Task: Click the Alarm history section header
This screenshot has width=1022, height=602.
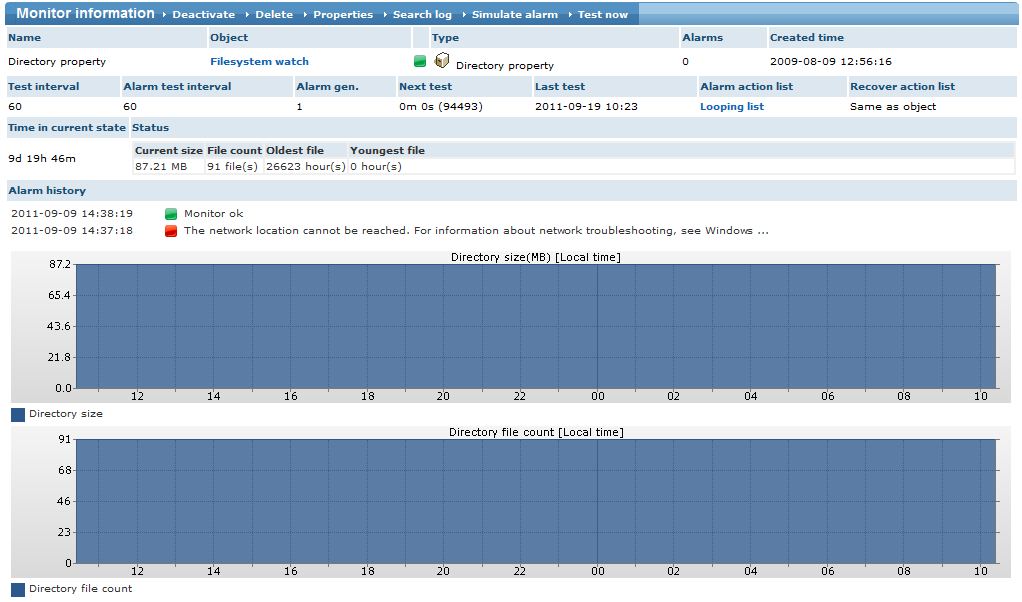Action: (47, 191)
